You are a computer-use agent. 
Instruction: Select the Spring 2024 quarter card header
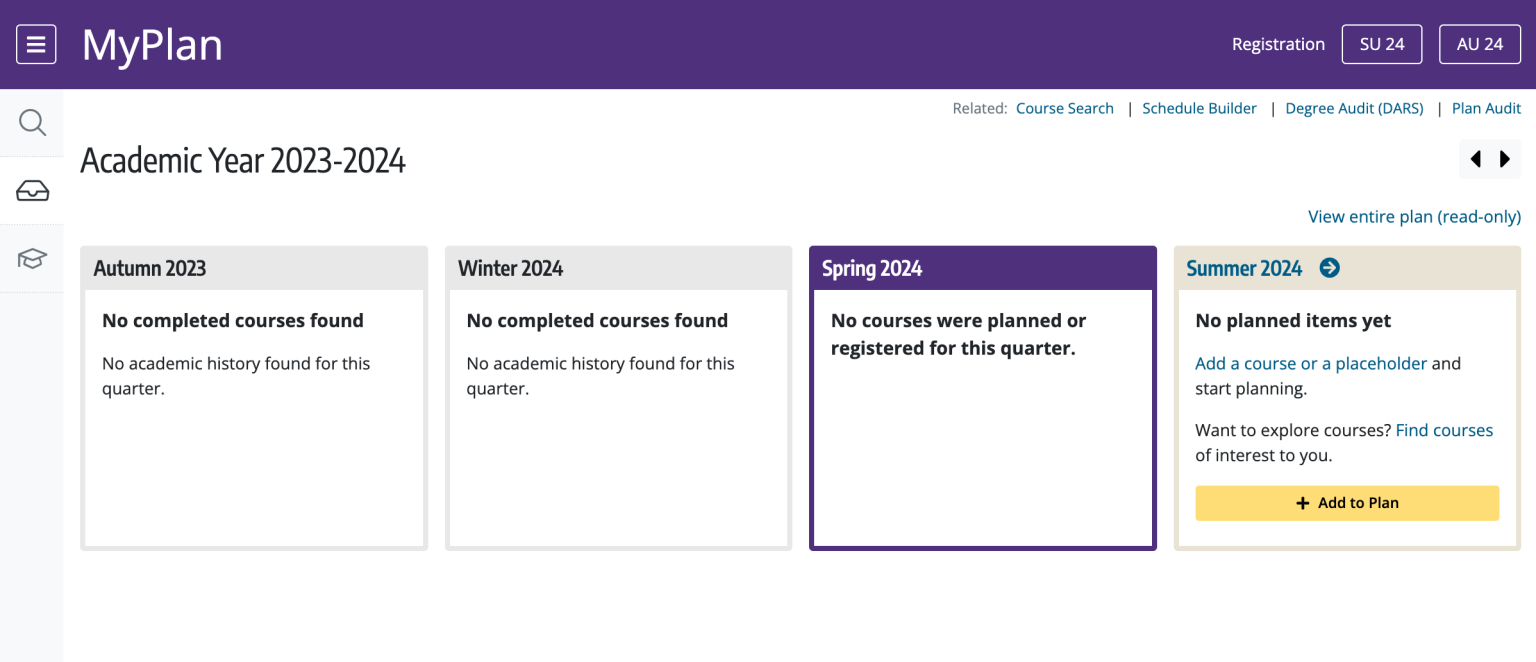[x=982, y=268]
